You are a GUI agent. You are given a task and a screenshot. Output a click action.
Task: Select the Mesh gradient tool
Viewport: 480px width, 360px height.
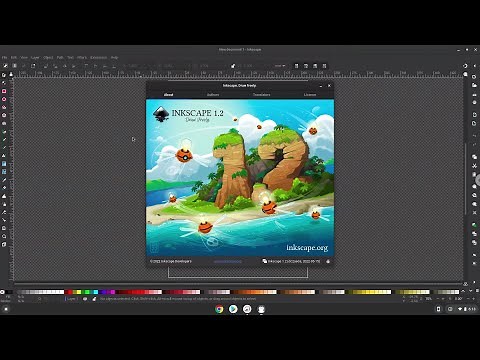click(x=4, y=172)
